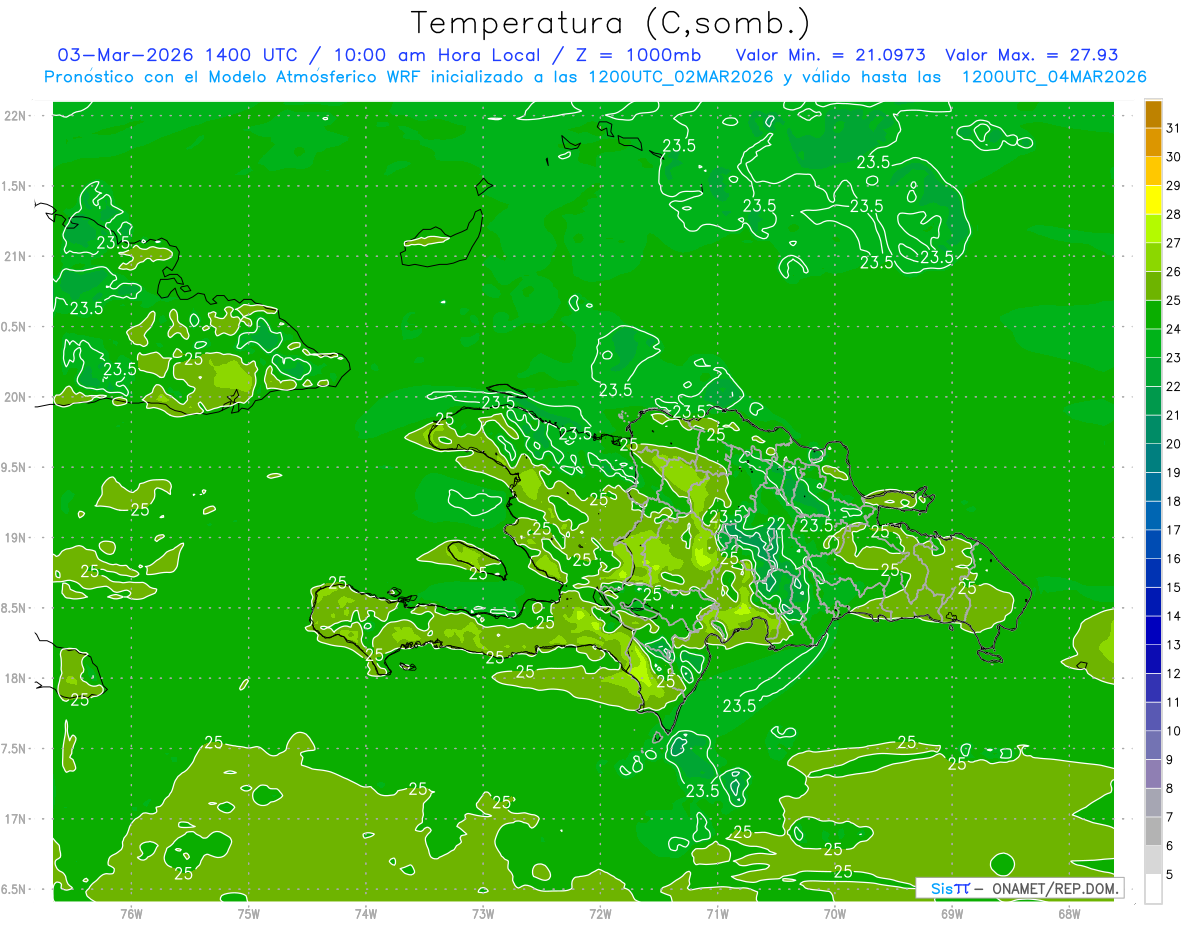Click the 72W longitude axis label
The height and width of the screenshot is (927, 1200).
tap(600, 913)
